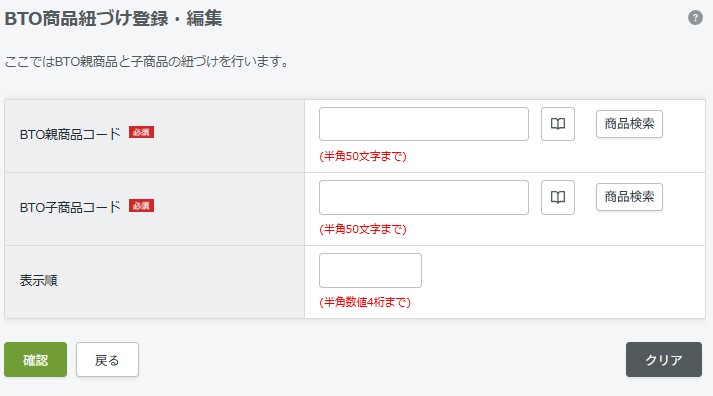713x396 pixels.
Task: Click the BTO商品紐づけ登録・編集 page heading
Action: point(113,19)
